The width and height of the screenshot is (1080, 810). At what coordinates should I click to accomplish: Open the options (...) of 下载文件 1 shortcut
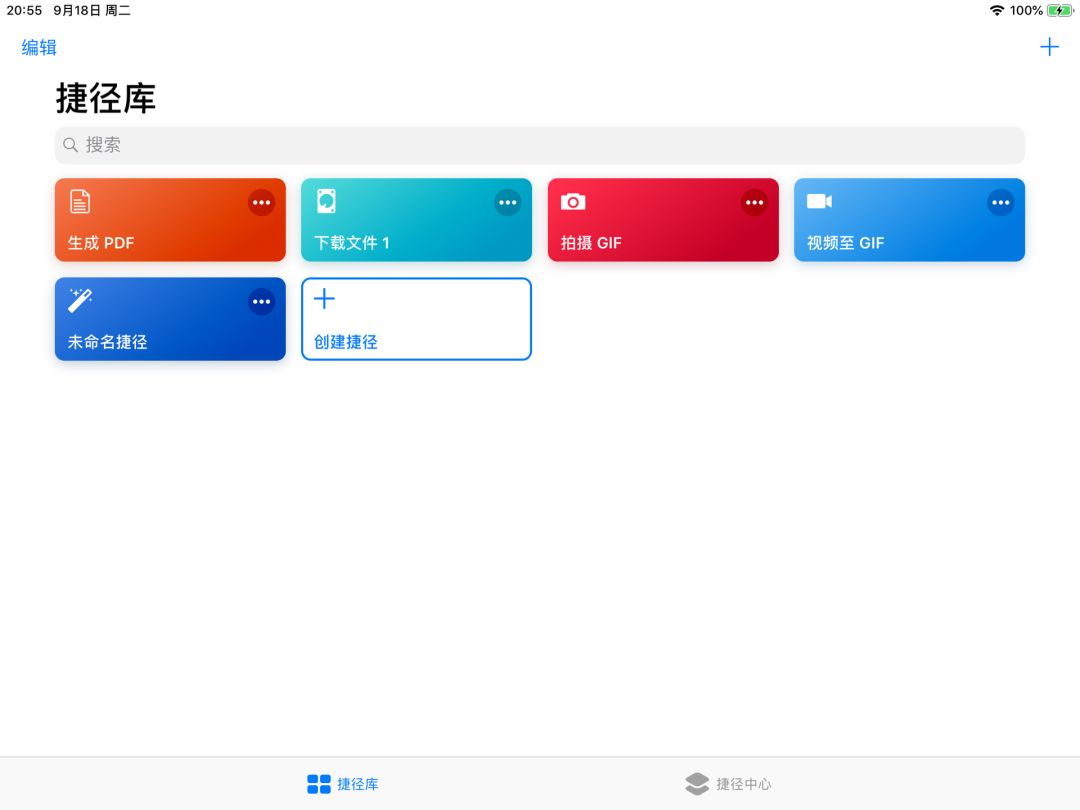pyautogui.click(x=507, y=202)
